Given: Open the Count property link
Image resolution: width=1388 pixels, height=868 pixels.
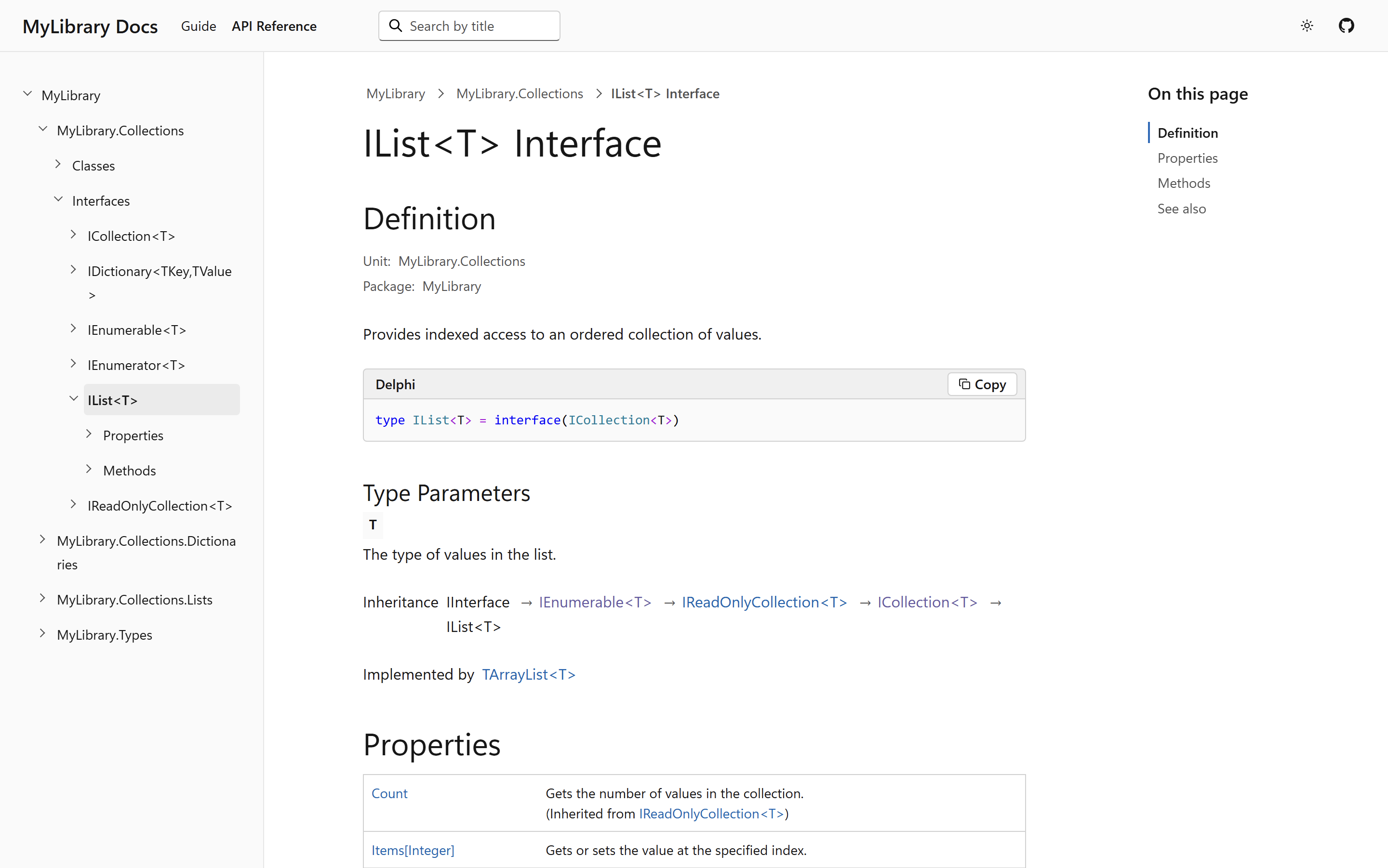Looking at the screenshot, I should (389, 793).
